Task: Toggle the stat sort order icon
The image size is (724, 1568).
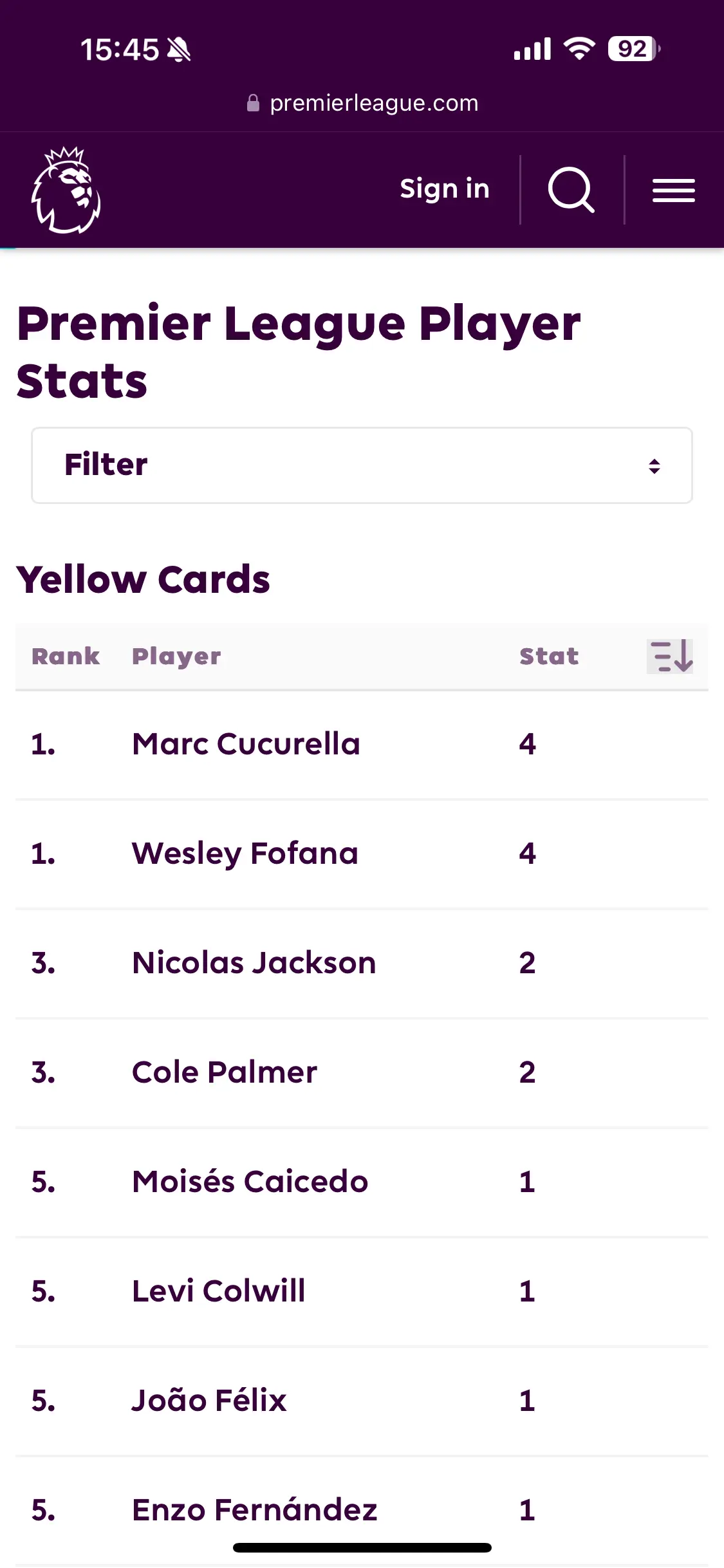Action: (670, 657)
